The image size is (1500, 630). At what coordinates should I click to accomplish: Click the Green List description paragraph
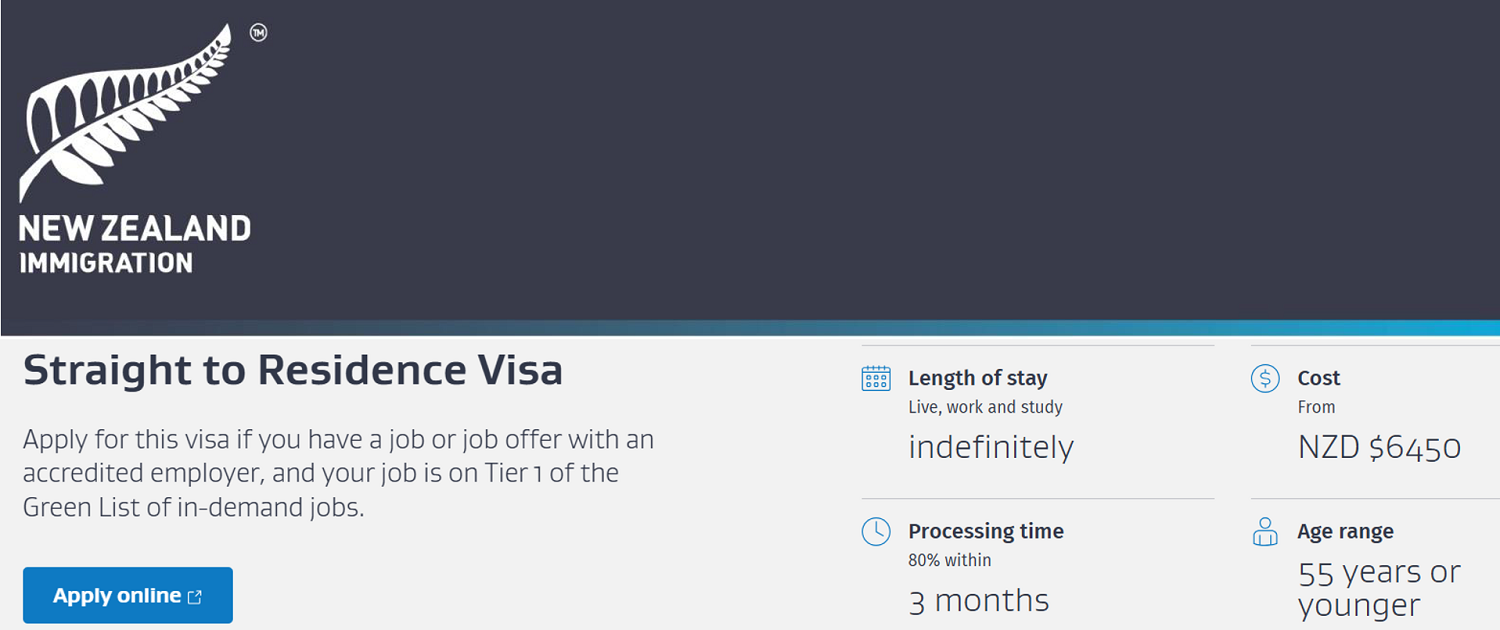click(339, 473)
